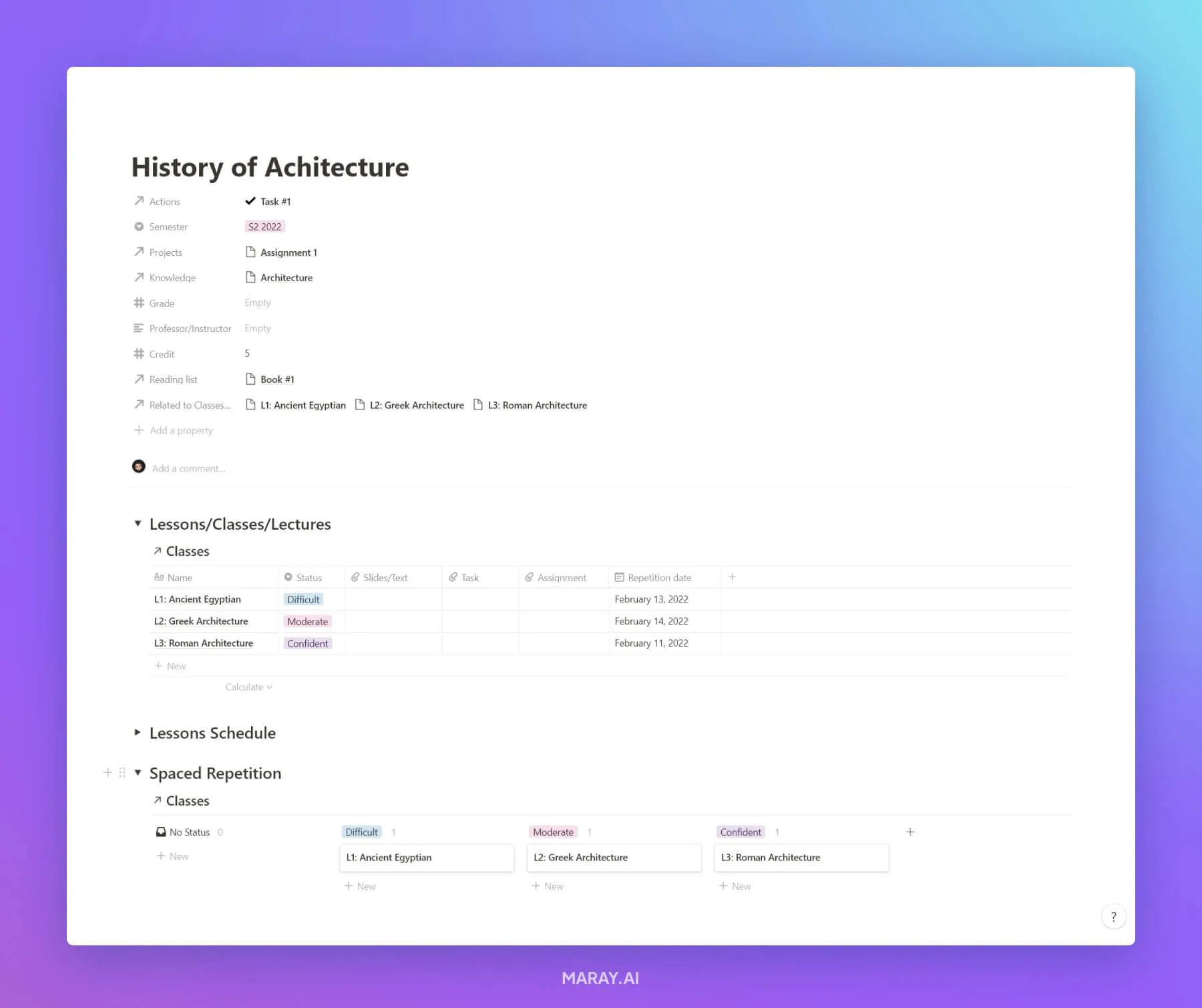Image resolution: width=1202 pixels, height=1008 pixels.
Task: Collapse the Spaced Repetition section
Action: [138, 772]
